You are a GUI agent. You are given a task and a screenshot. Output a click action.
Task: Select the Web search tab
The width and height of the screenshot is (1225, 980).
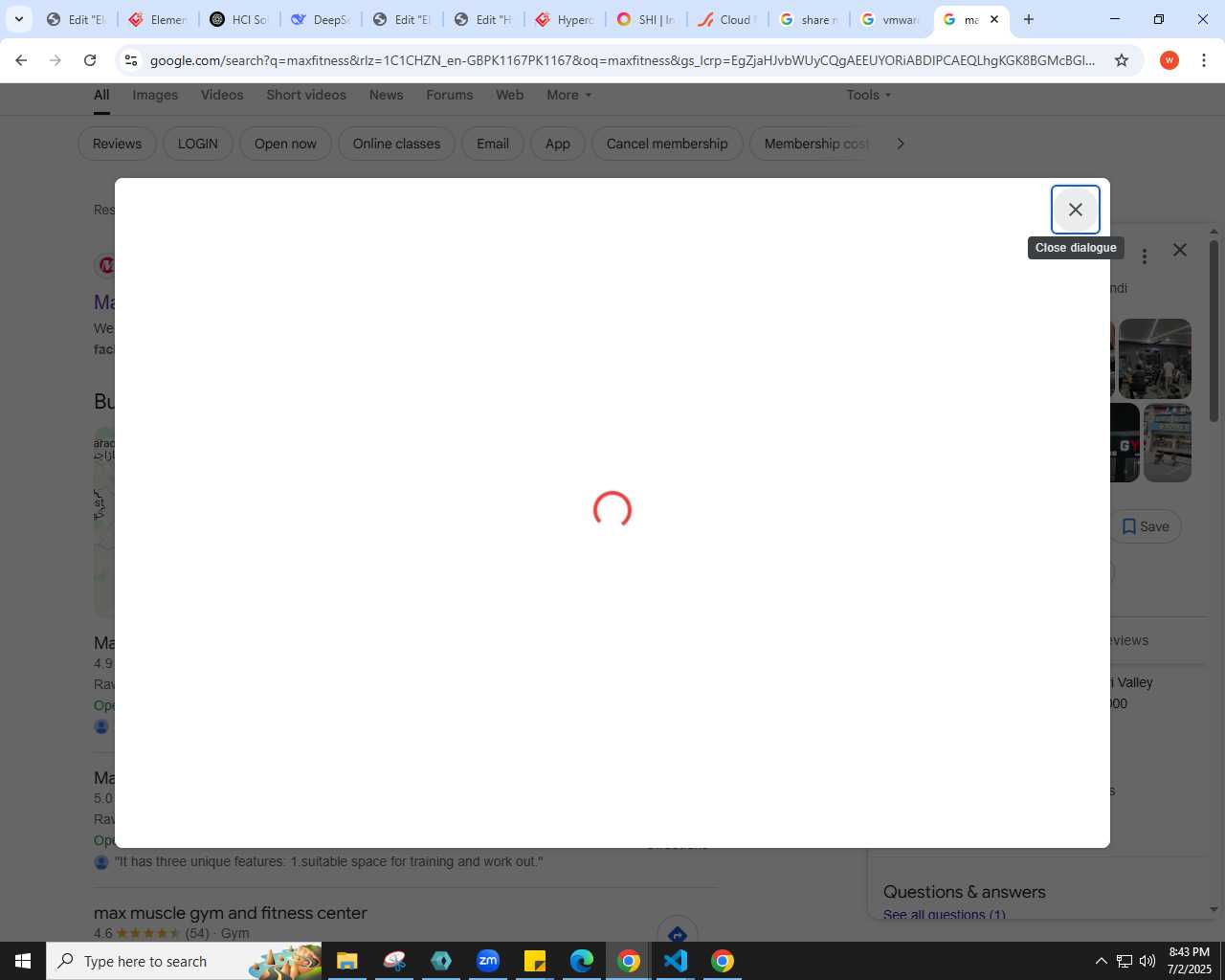(x=509, y=95)
